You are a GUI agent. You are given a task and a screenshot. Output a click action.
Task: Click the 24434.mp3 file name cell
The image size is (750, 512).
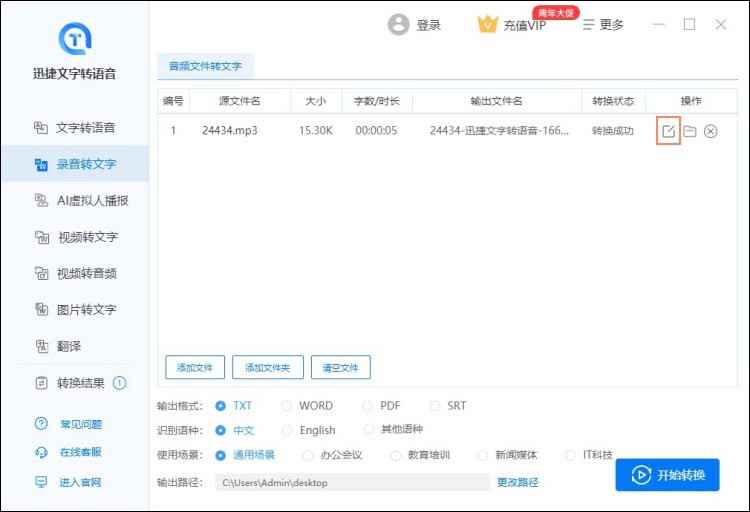230,131
